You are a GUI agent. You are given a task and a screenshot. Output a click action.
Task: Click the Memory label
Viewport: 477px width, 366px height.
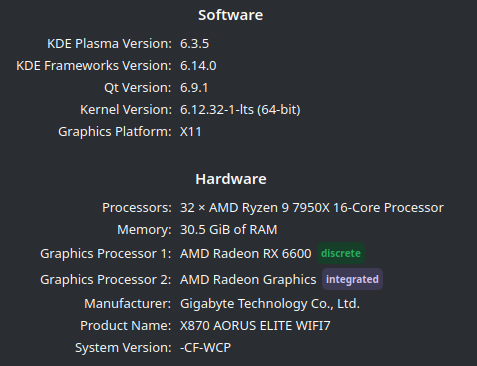pos(144,230)
